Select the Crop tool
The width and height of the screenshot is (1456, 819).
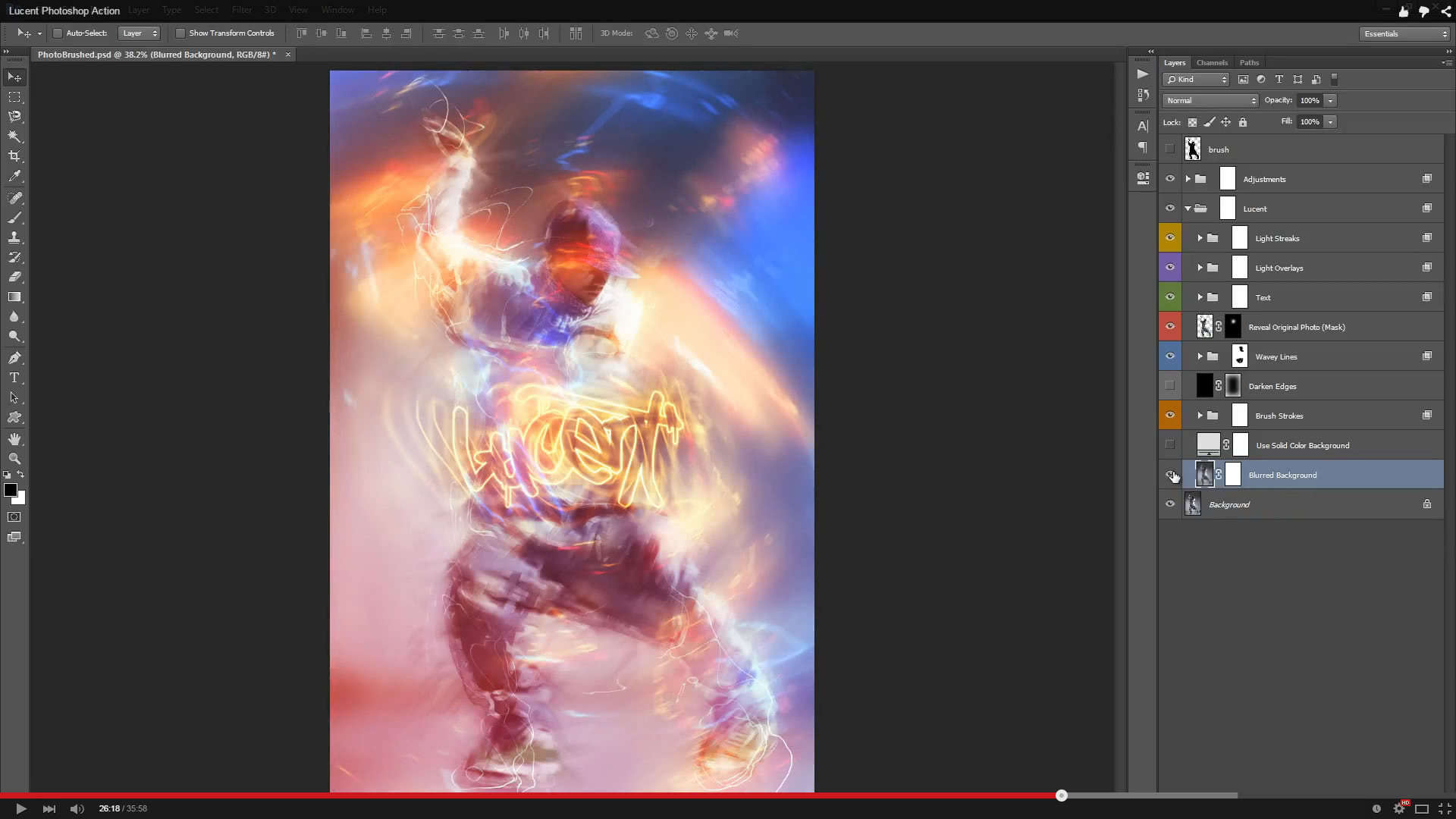(x=14, y=156)
